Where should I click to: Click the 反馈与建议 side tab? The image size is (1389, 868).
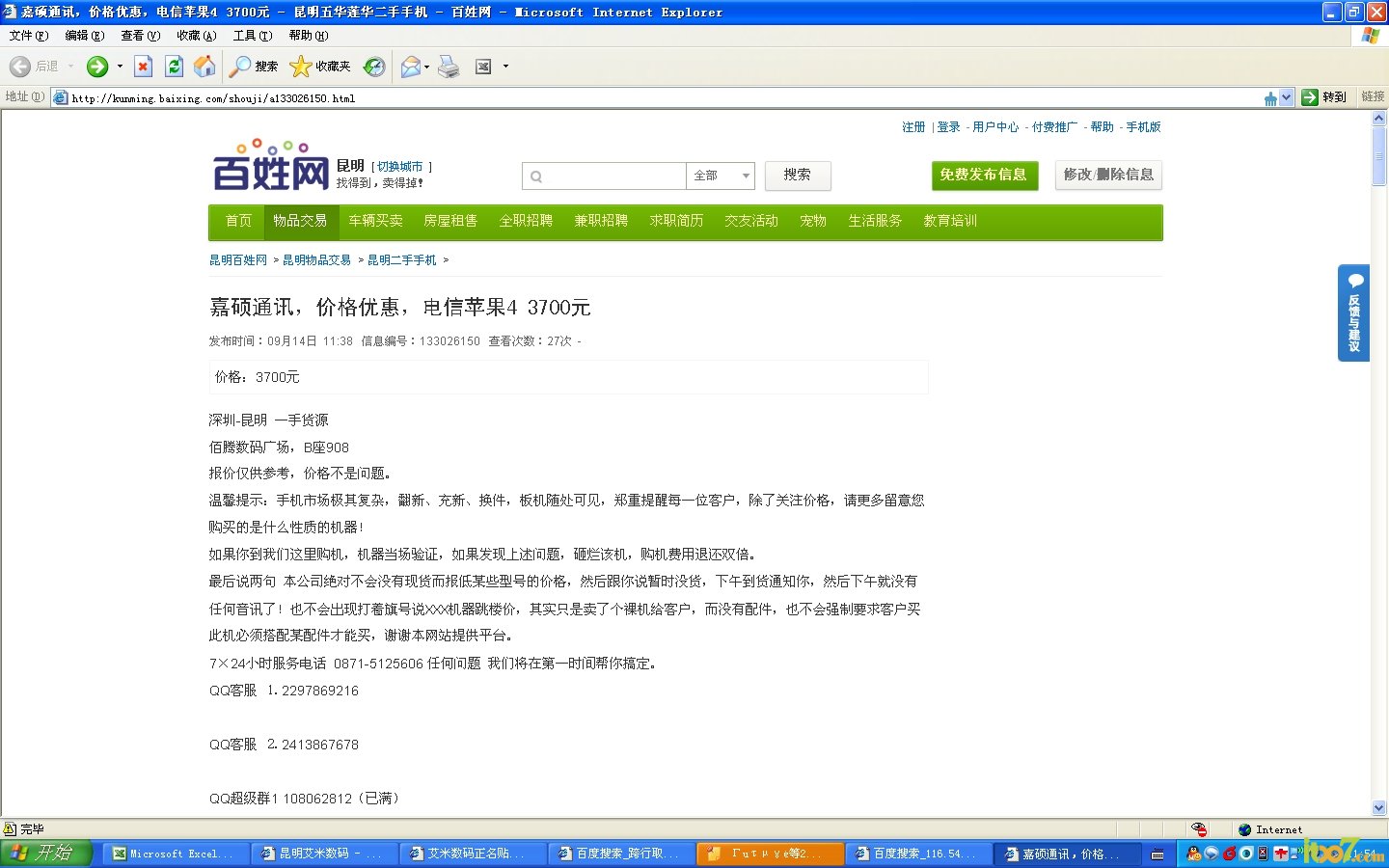1353,312
